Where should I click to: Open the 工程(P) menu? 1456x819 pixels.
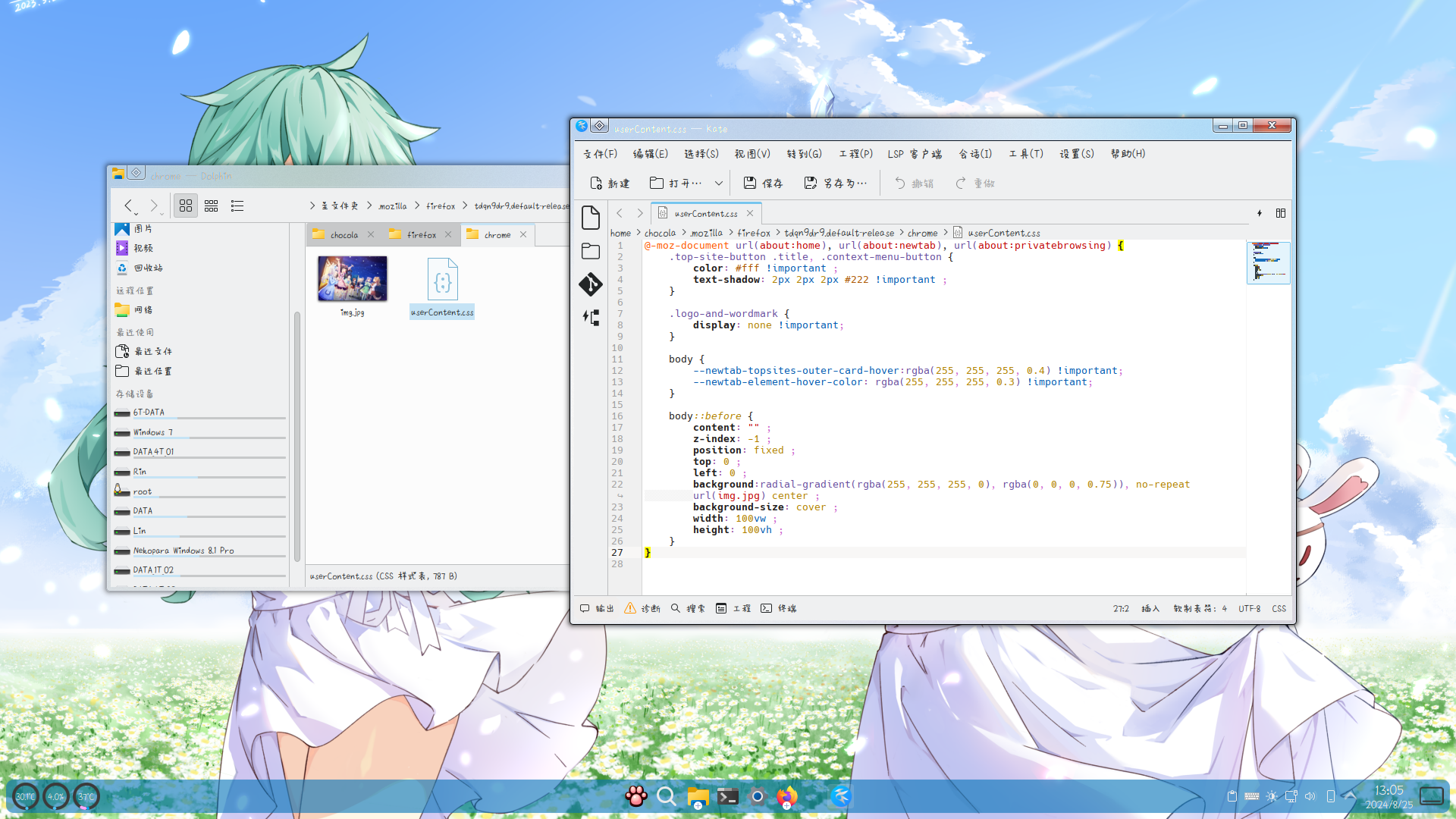click(856, 153)
